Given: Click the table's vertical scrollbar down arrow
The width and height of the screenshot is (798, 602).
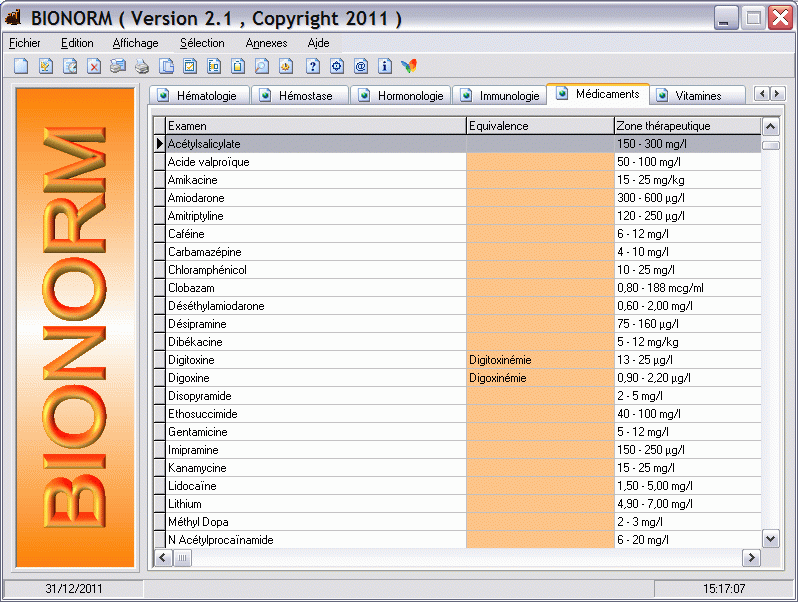Looking at the screenshot, I should tap(771, 539).
